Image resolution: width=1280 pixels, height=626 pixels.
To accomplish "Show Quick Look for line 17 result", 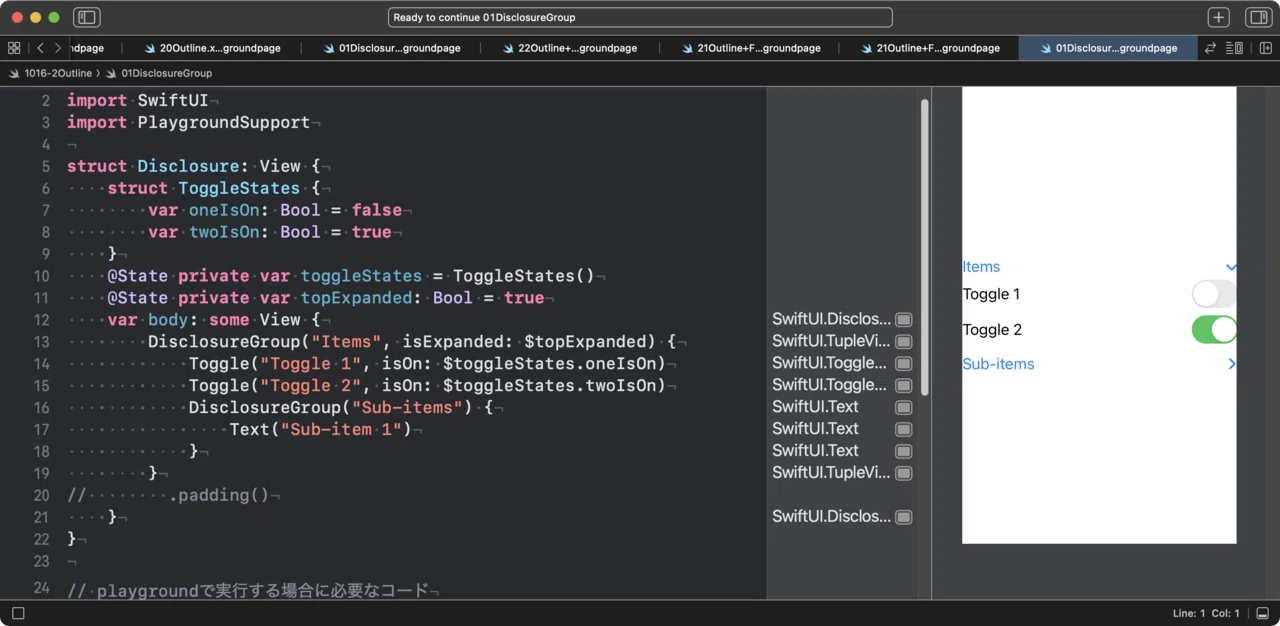I will pos(903,429).
